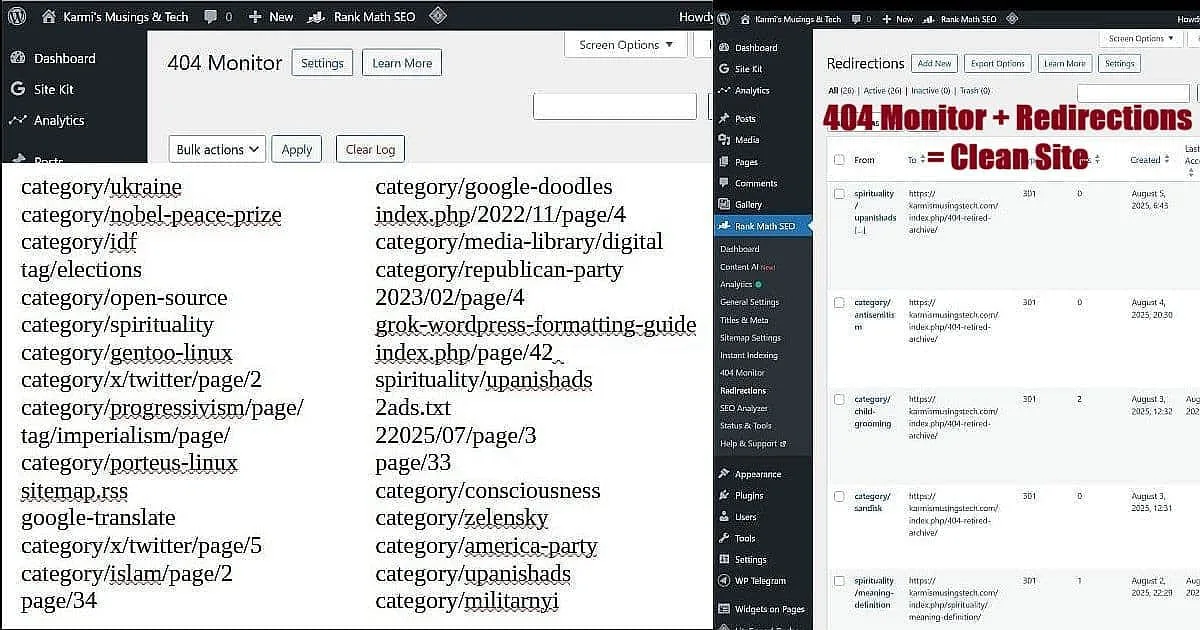The width and height of the screenshot is (1200, 630).
Task: Click the diamond icon in 404 Monitor window admin bar
Action: tap(437, 16)
